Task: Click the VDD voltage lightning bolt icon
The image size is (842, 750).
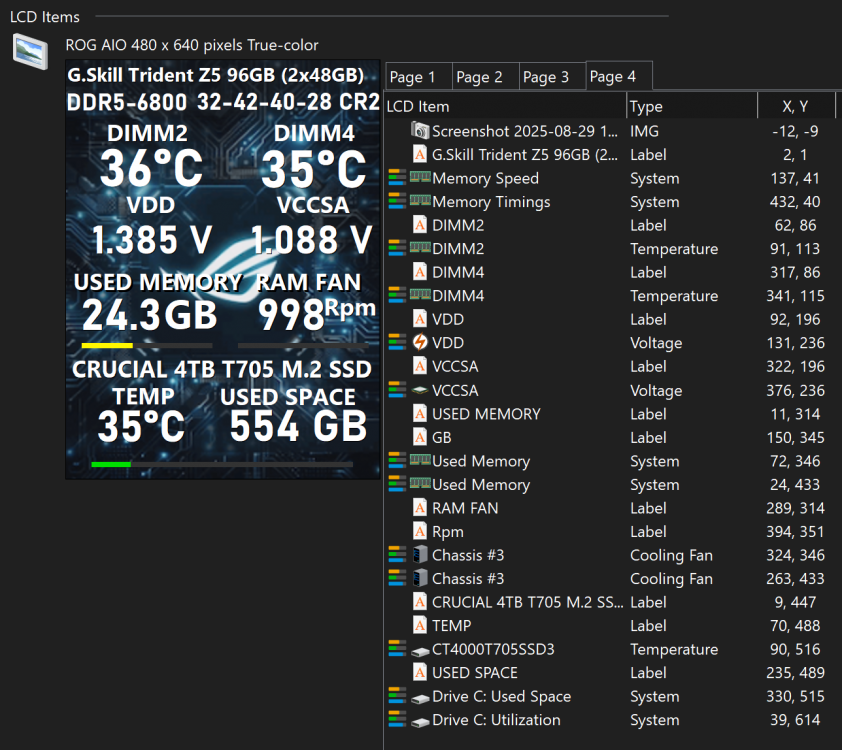Action: [x=420, y=343]
